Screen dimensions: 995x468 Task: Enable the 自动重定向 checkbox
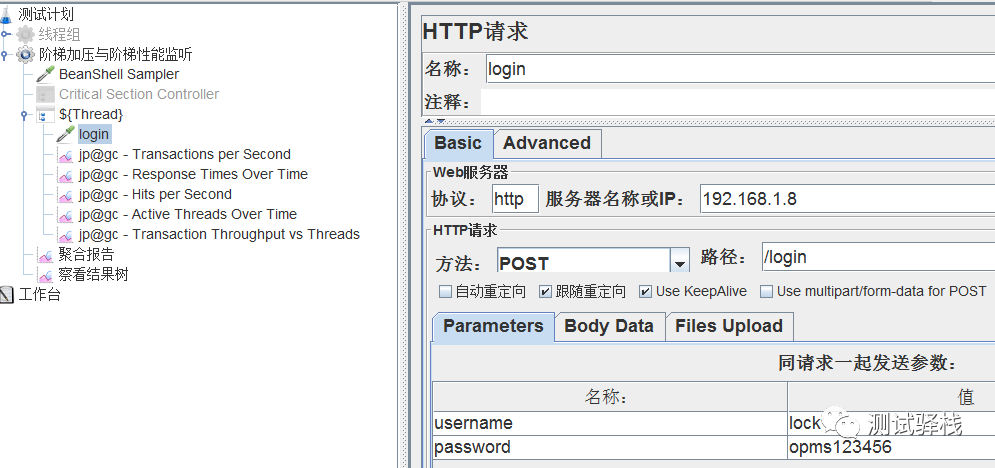click(446, 292)
